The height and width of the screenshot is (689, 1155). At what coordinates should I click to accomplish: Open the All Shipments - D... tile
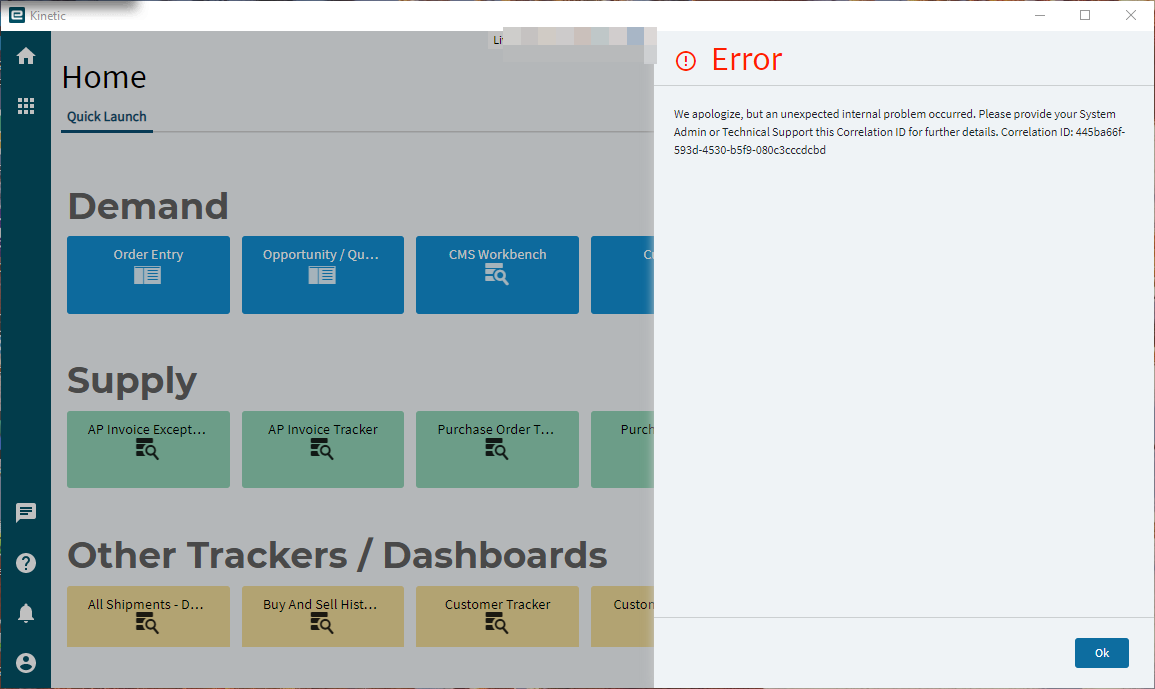click(x=148, y=617)
